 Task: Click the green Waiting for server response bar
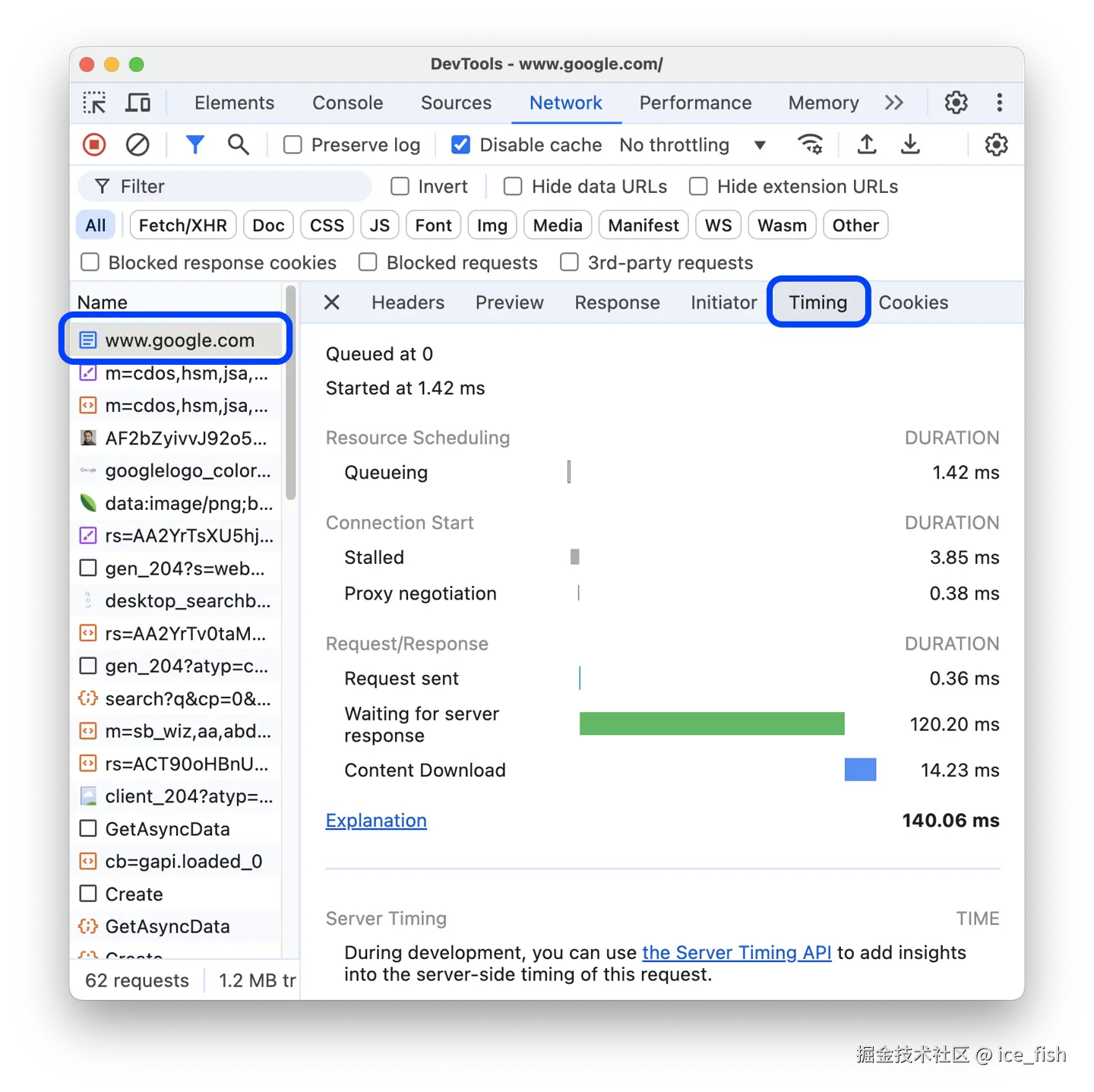click(712, 724)
